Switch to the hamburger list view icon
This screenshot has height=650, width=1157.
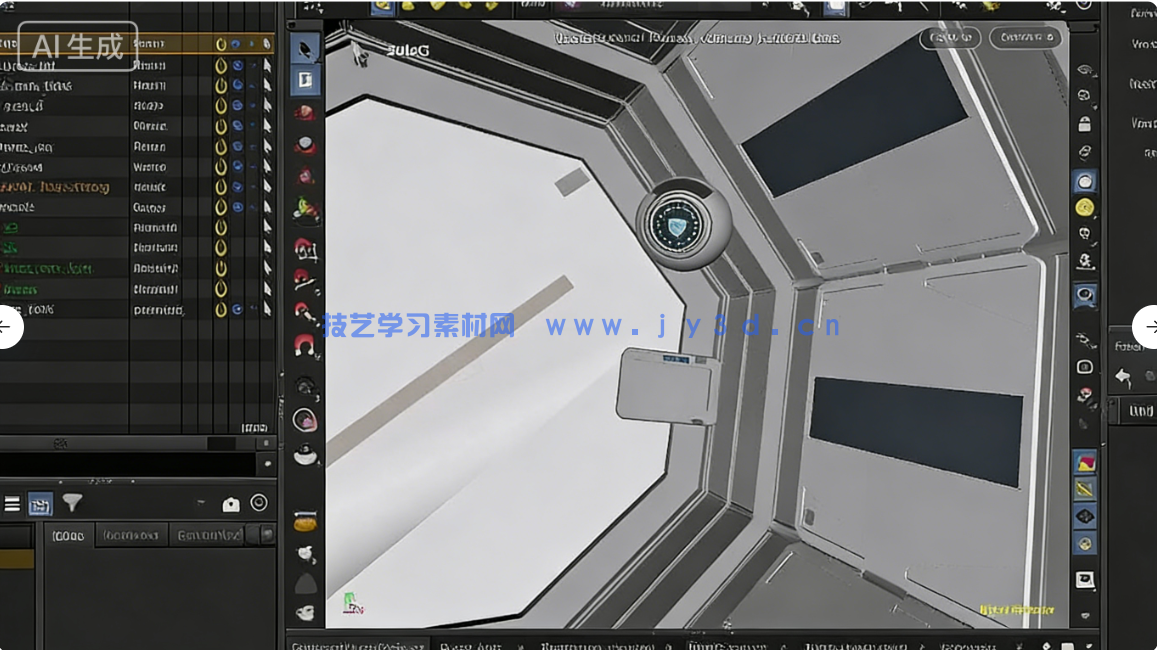click(x=12, y=504)
